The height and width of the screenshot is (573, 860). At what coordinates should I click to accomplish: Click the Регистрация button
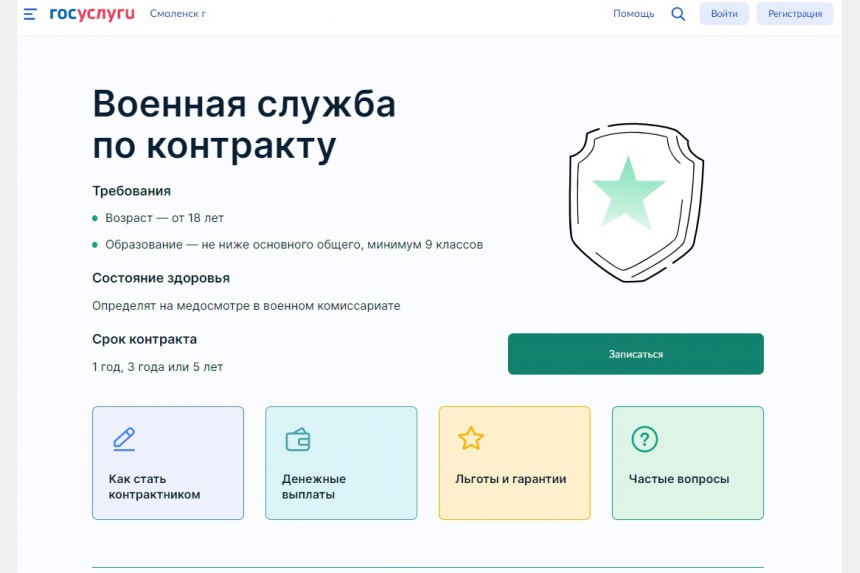click(x=795, y=14)
